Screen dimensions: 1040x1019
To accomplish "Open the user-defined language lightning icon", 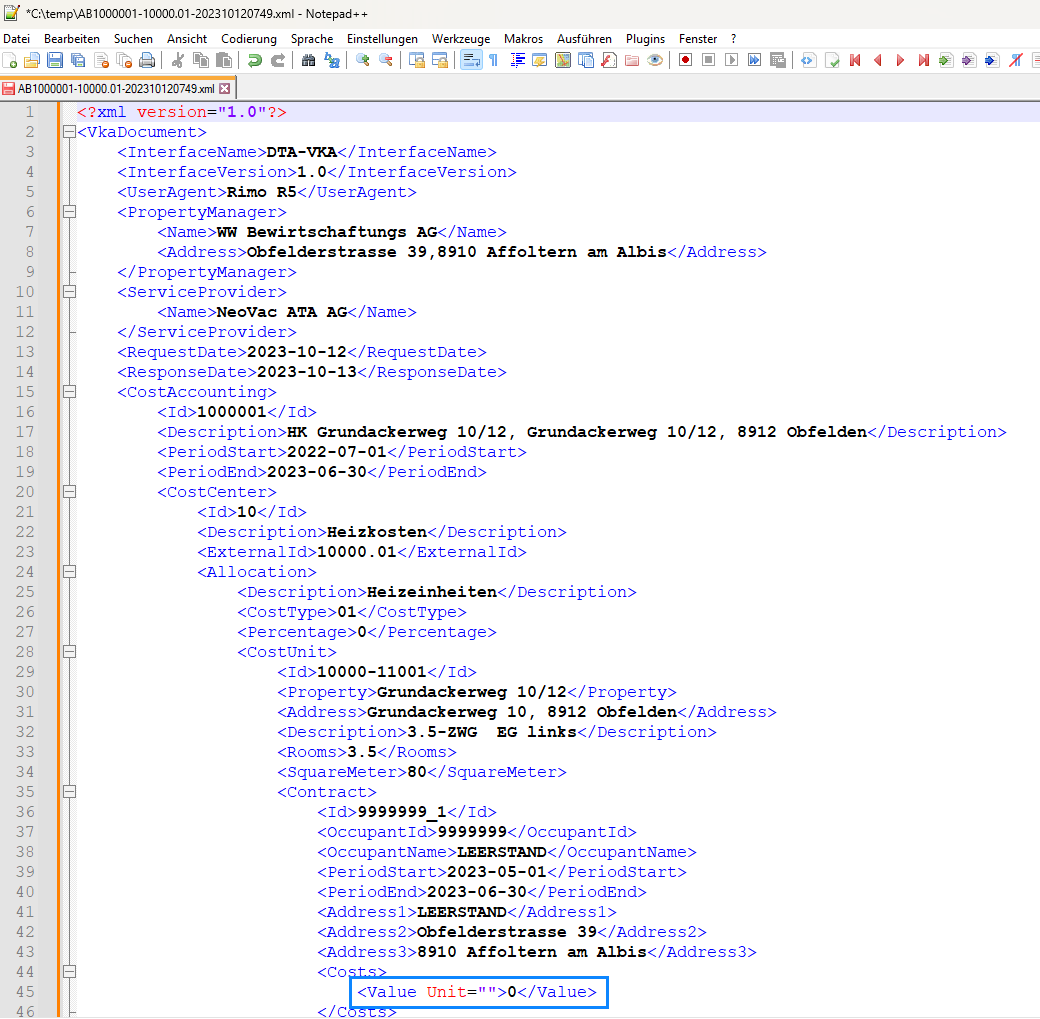I will click(540, 61).
